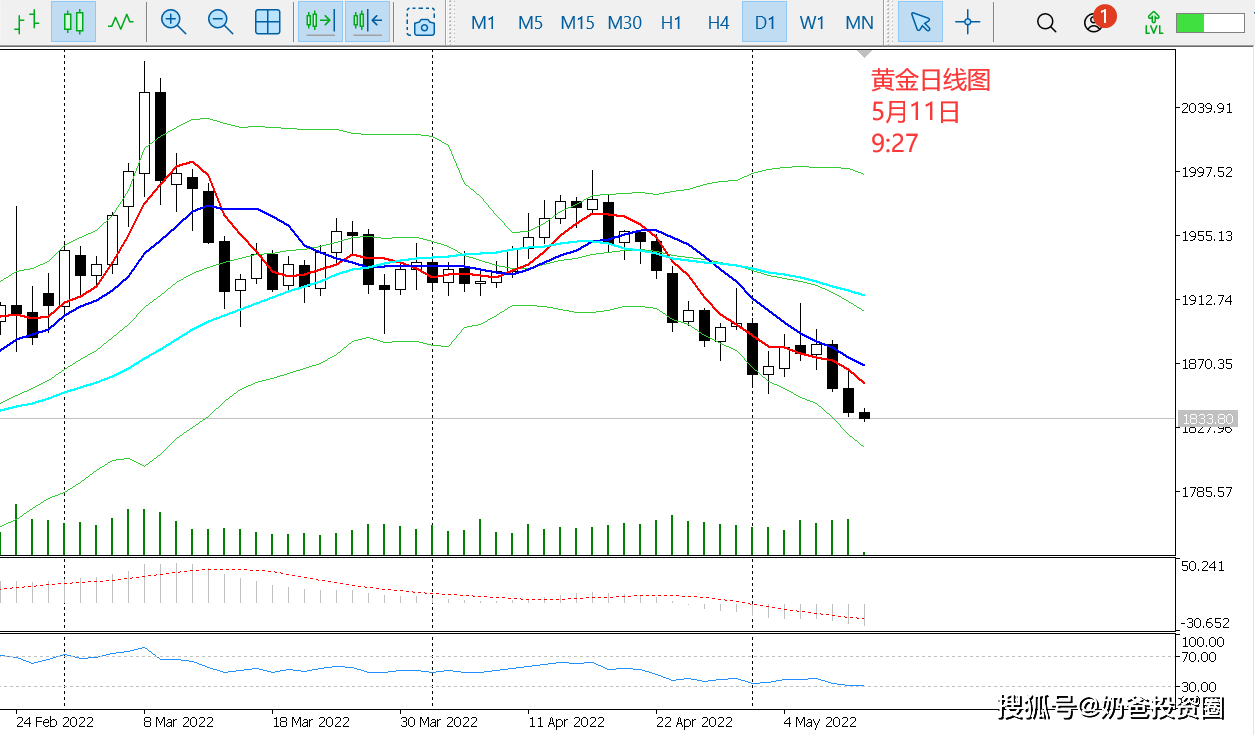Select the W1 weekly timeframe

pos(812,22)
